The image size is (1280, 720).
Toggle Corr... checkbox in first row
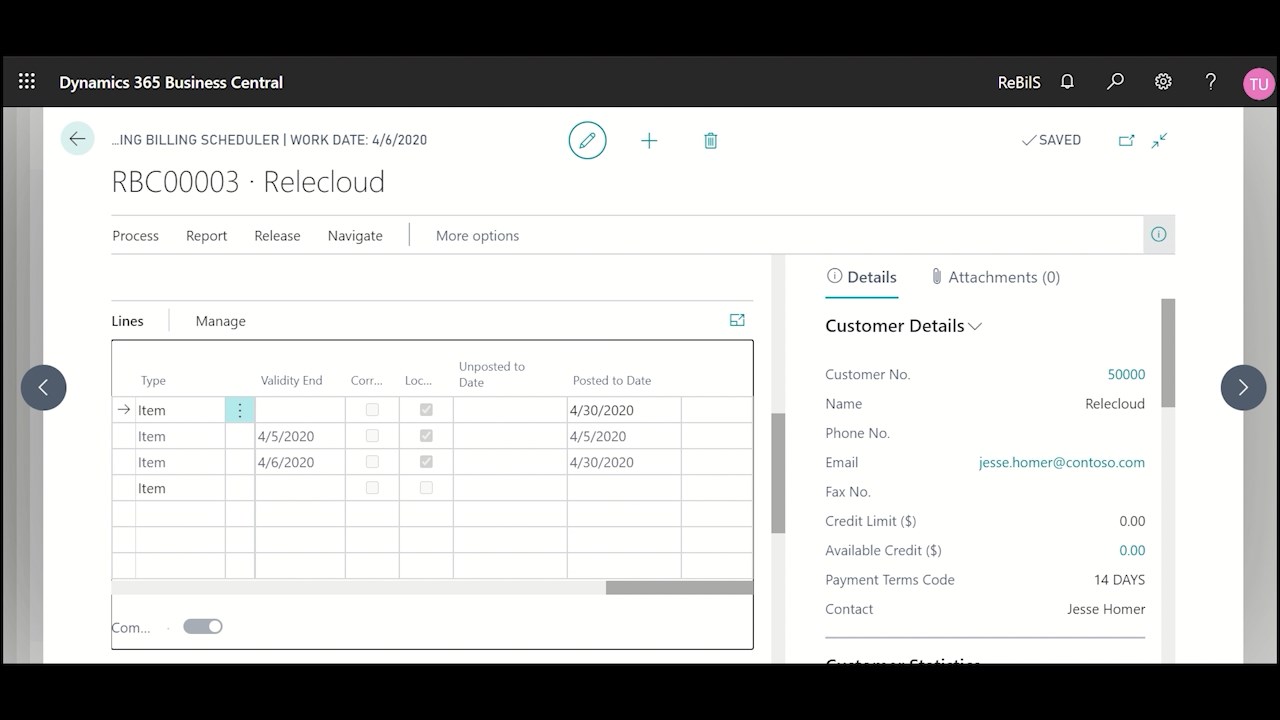pos(372,410)
